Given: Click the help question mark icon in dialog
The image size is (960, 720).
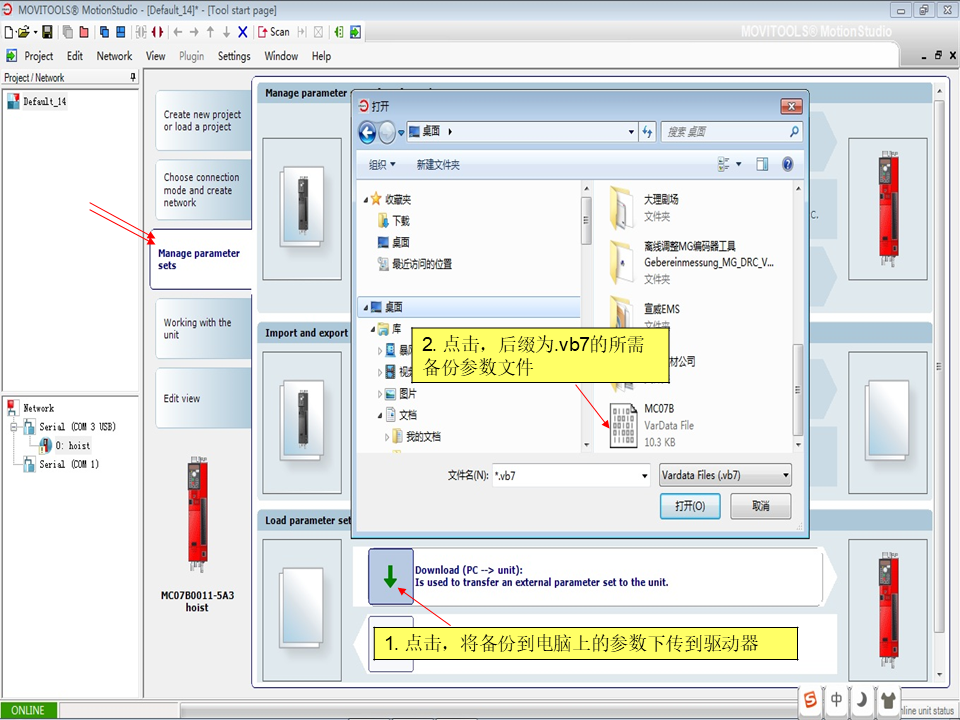Looking at the screenshot, I should pos(788,164).
